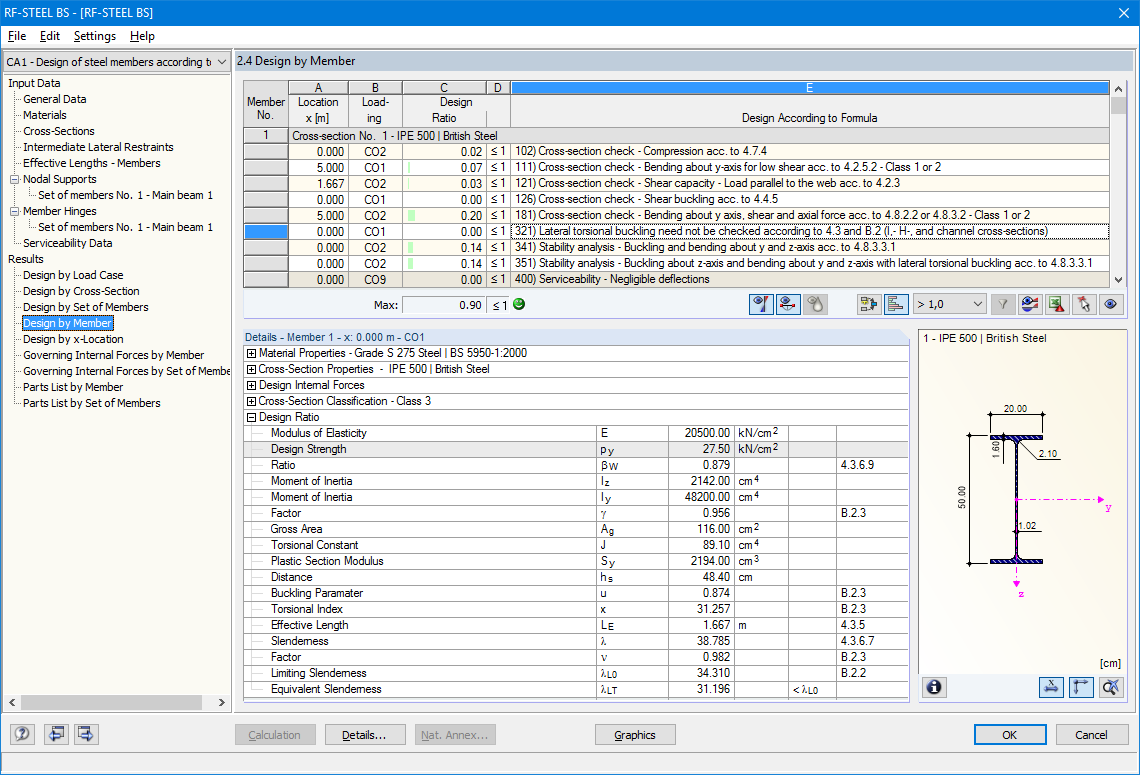Screen dimensions: 1140x775
Task: Open the Edit menu
Action: (x=49, y=36)
